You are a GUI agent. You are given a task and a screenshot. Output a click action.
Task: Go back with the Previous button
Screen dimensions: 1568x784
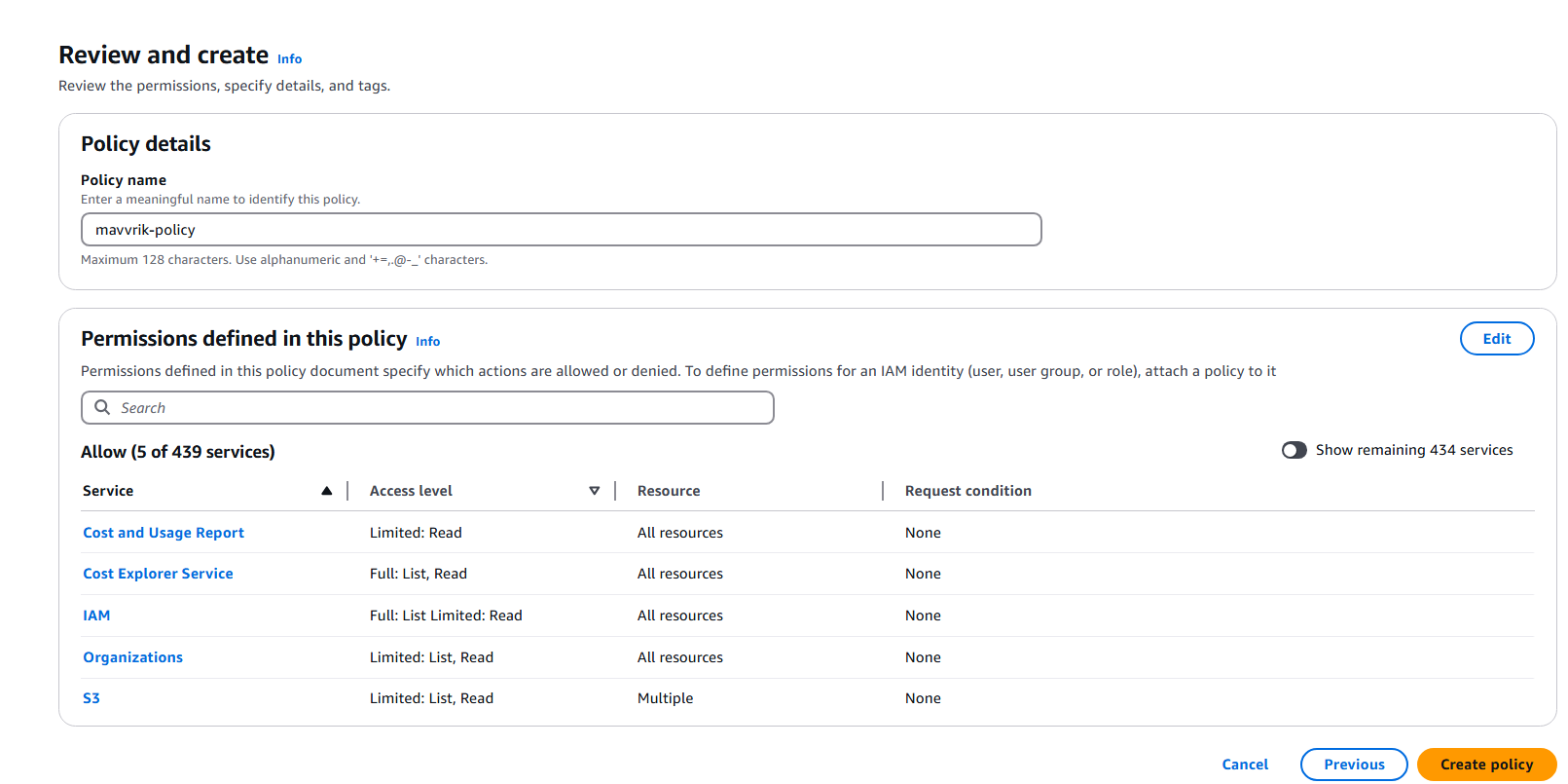1353,765
